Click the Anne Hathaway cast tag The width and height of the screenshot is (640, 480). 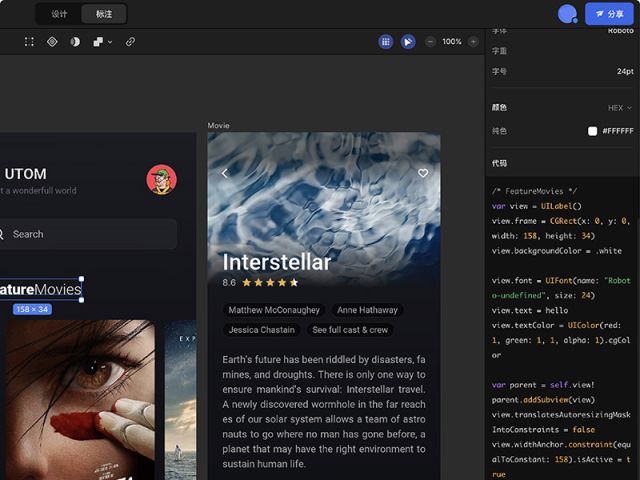click(367, 310)
